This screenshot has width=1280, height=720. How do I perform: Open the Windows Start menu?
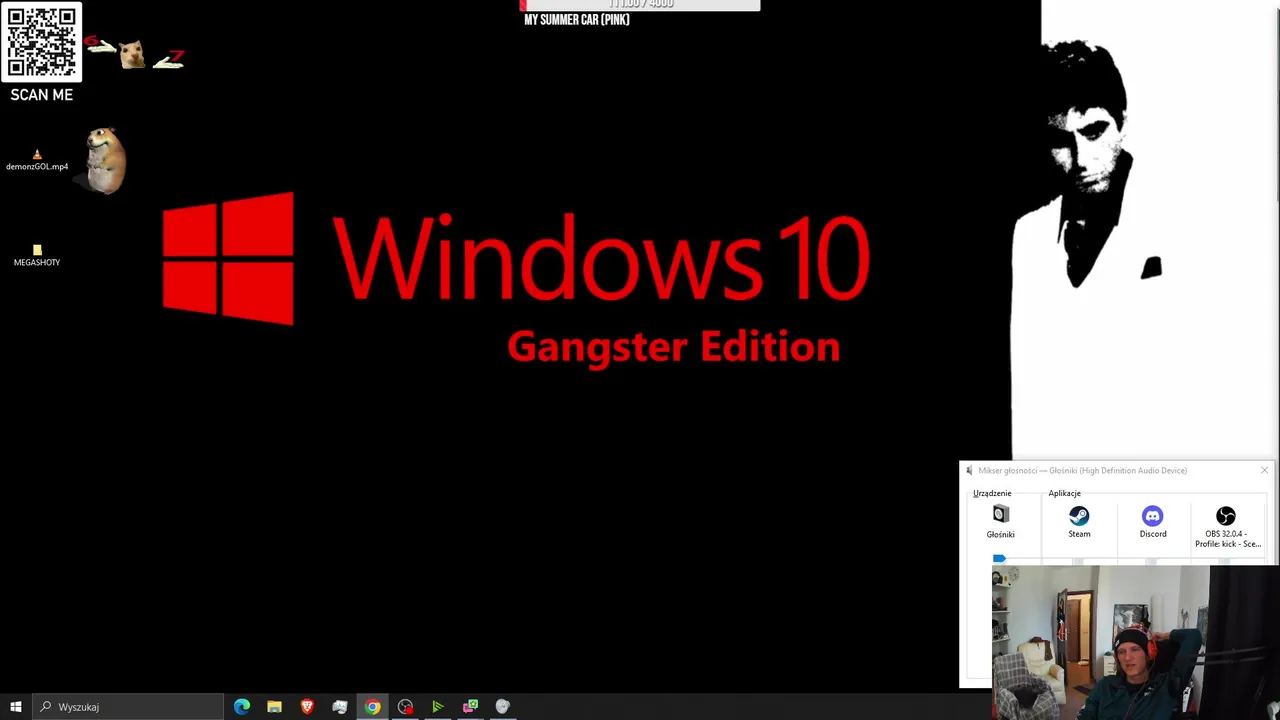point(15,707)
